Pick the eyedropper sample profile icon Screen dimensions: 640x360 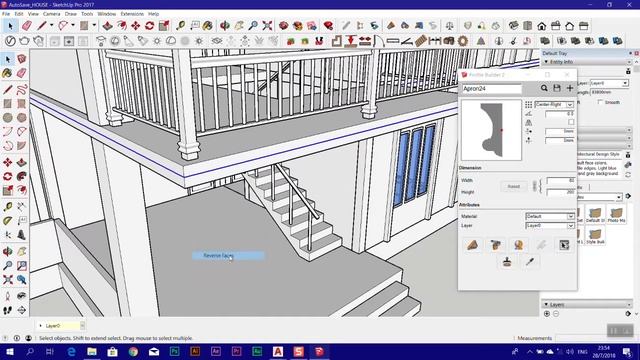530,262
